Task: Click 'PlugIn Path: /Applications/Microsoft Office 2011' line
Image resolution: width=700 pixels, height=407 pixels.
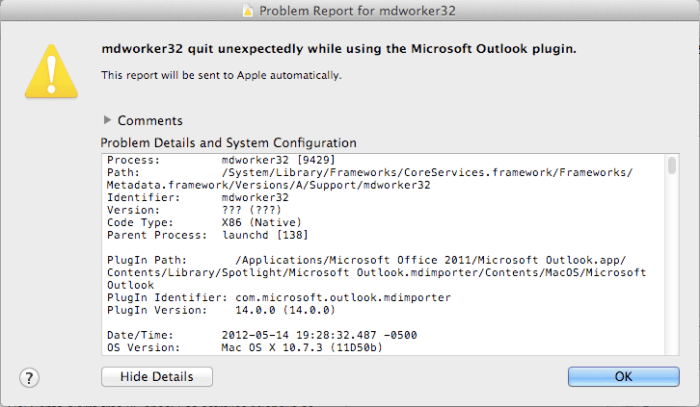Action: pos(367,260)
